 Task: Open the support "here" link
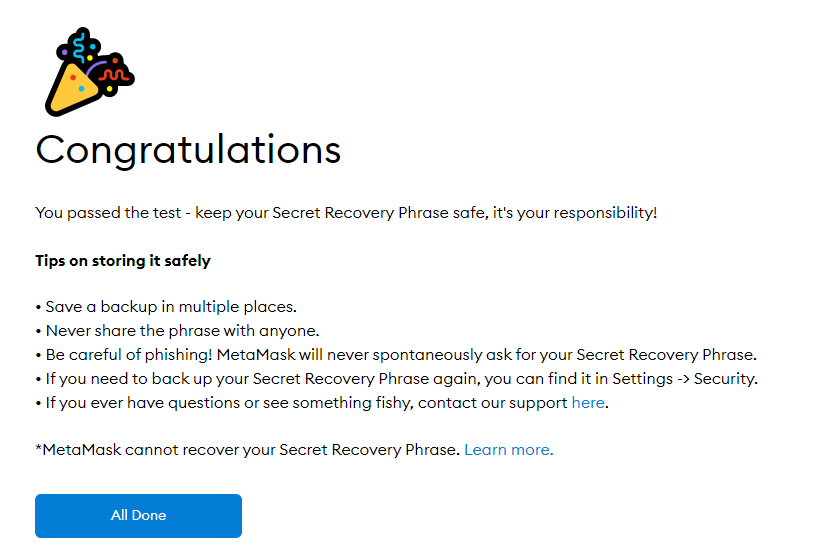(x=588, y=403)
